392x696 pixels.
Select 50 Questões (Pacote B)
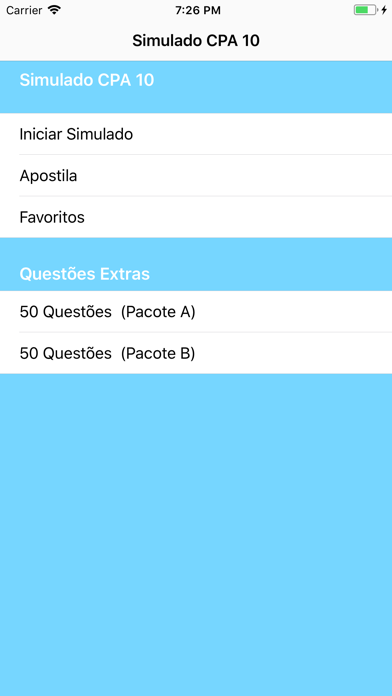pyautogui.click(x=196, y=353)
